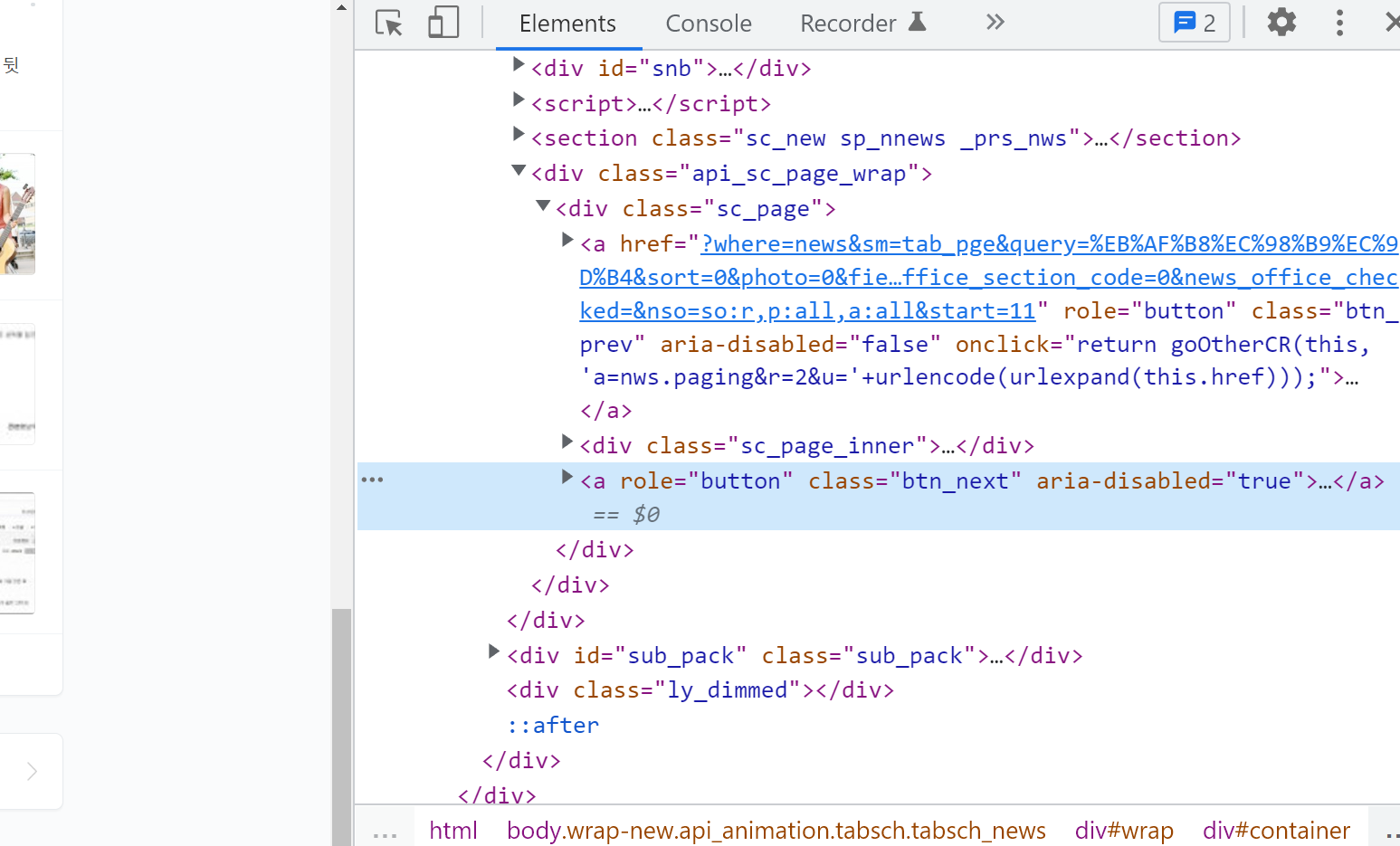The width and height of the screenshot is (1400, 846).
Task: Open the guitar player news thumbnail
Action: coord(17,214)
